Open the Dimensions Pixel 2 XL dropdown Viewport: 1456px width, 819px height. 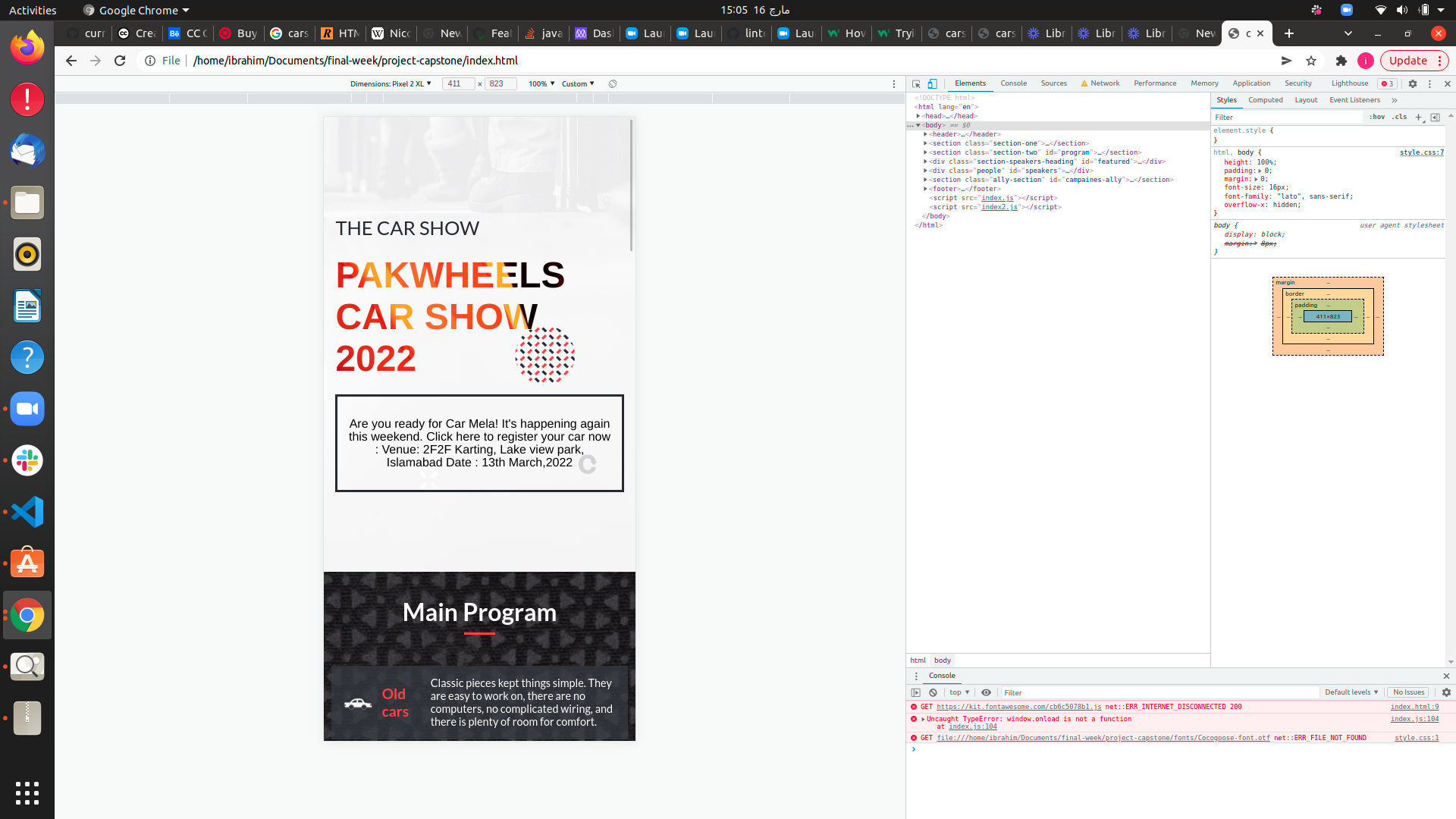coord(391,84)
